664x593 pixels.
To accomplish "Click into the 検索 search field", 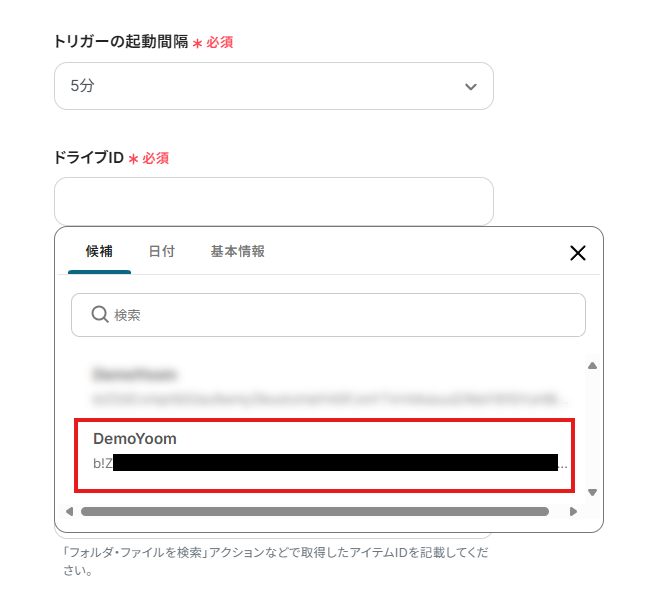I will (329, 315).
